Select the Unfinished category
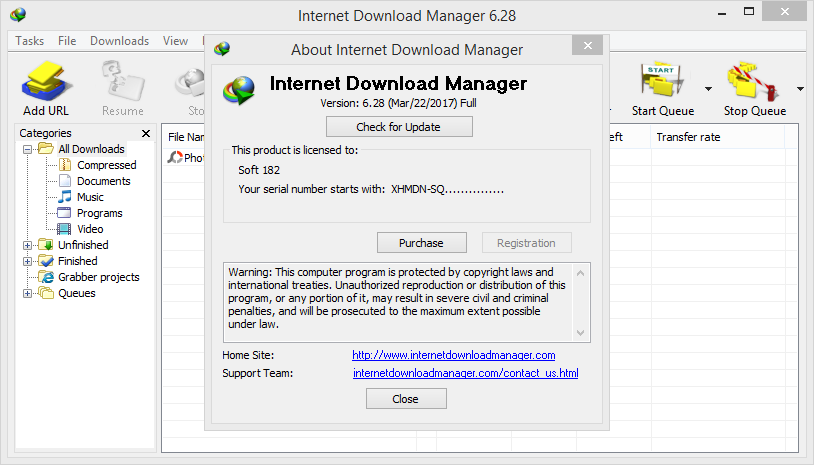The height and width of the screenshot is (465, 814). click(83, 245)
